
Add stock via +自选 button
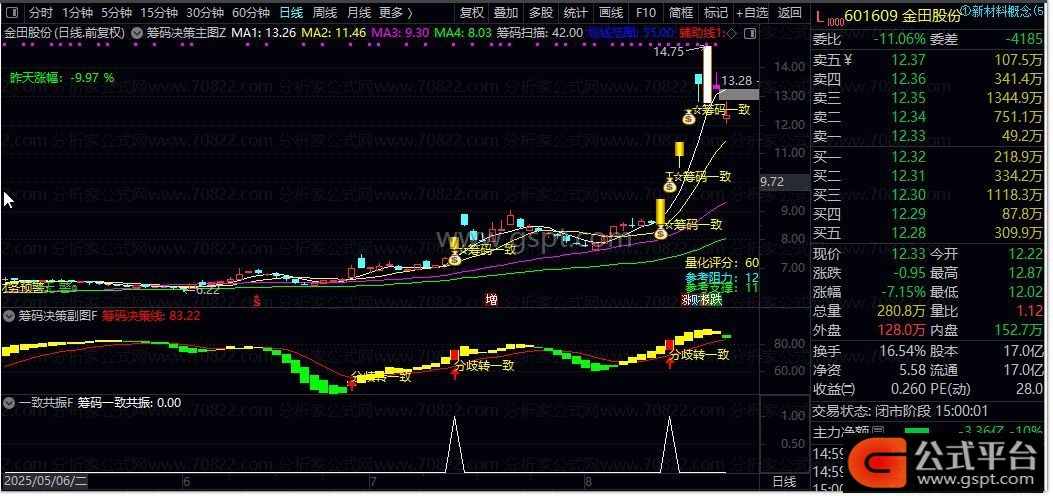(752, 12)
